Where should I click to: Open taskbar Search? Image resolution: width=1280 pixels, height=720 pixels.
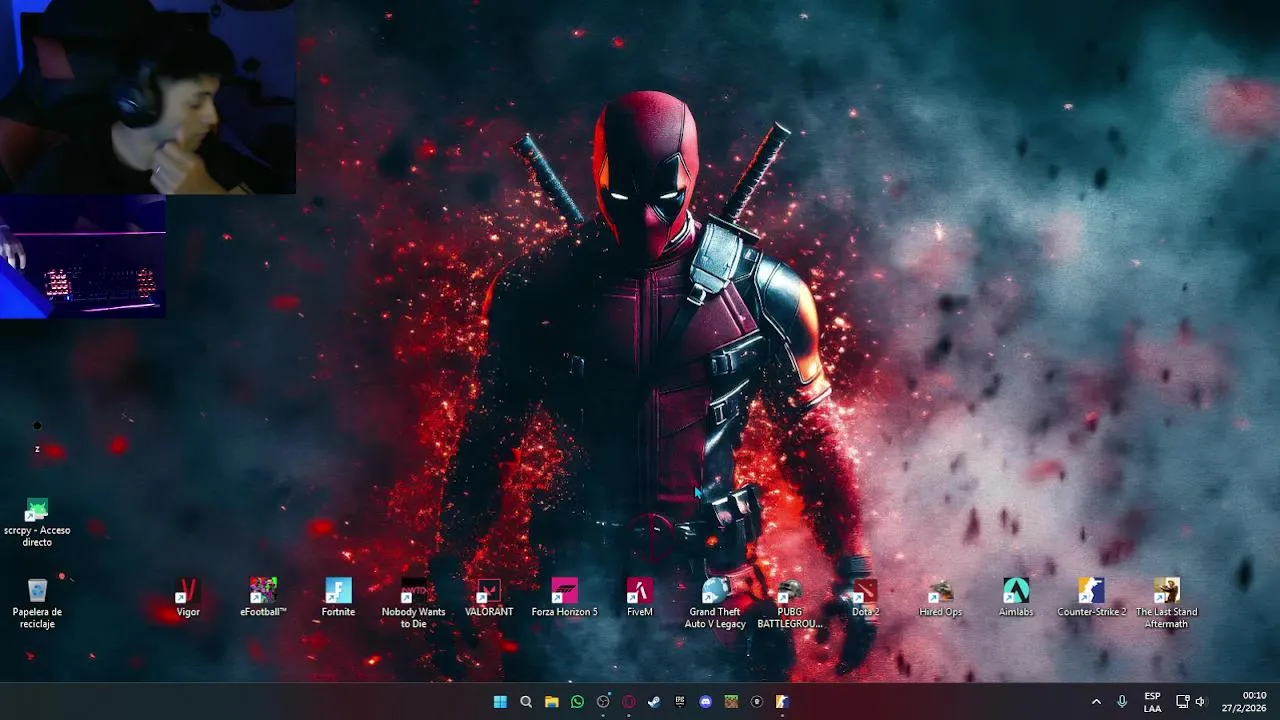click(x=526, y=702)
